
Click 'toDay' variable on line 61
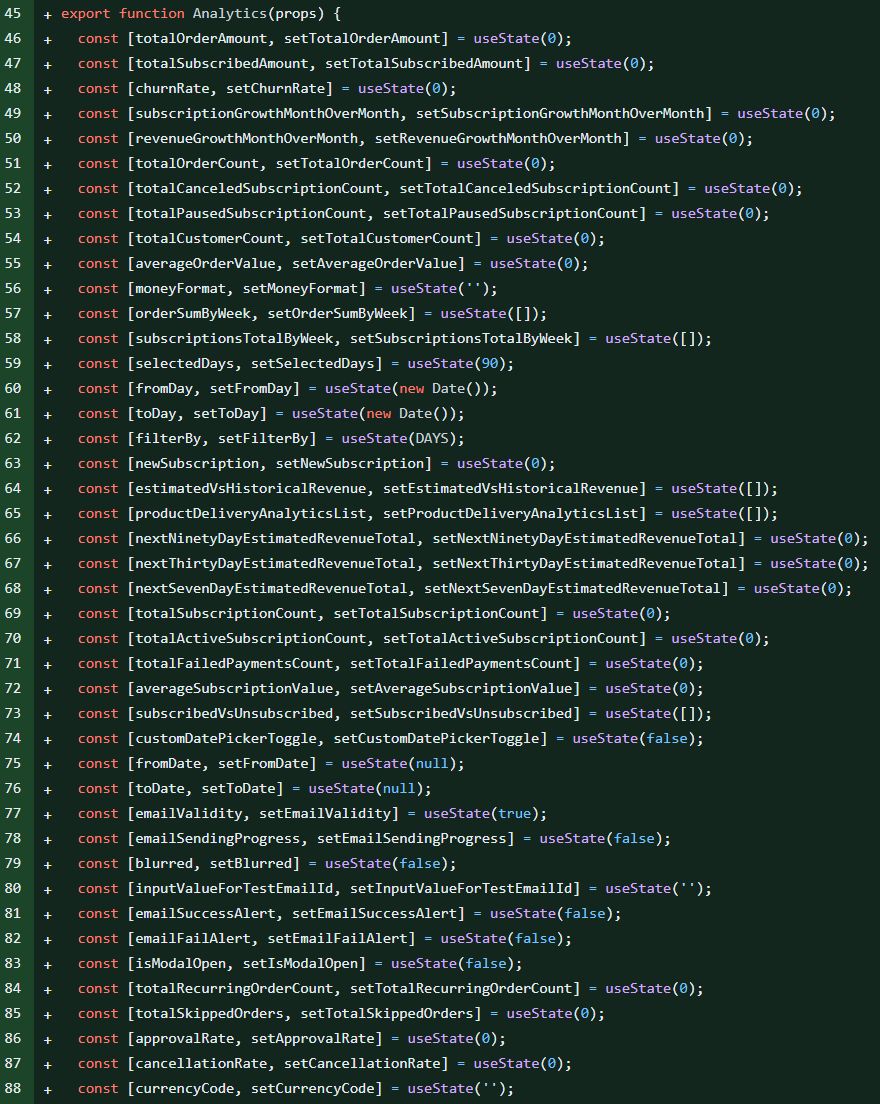tap(156, 413)
